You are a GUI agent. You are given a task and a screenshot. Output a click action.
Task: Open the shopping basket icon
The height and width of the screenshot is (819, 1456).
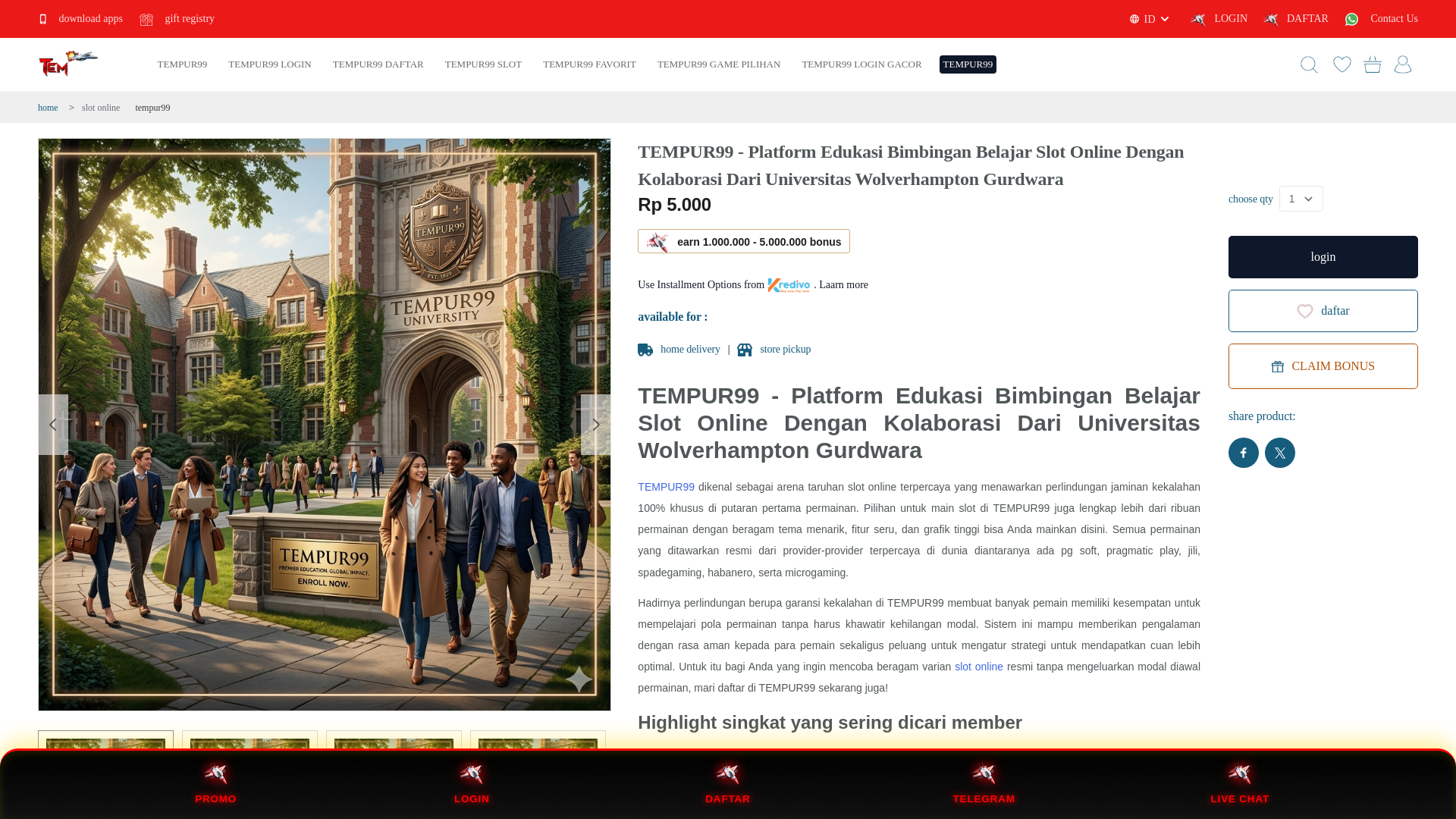[1373, 64]
